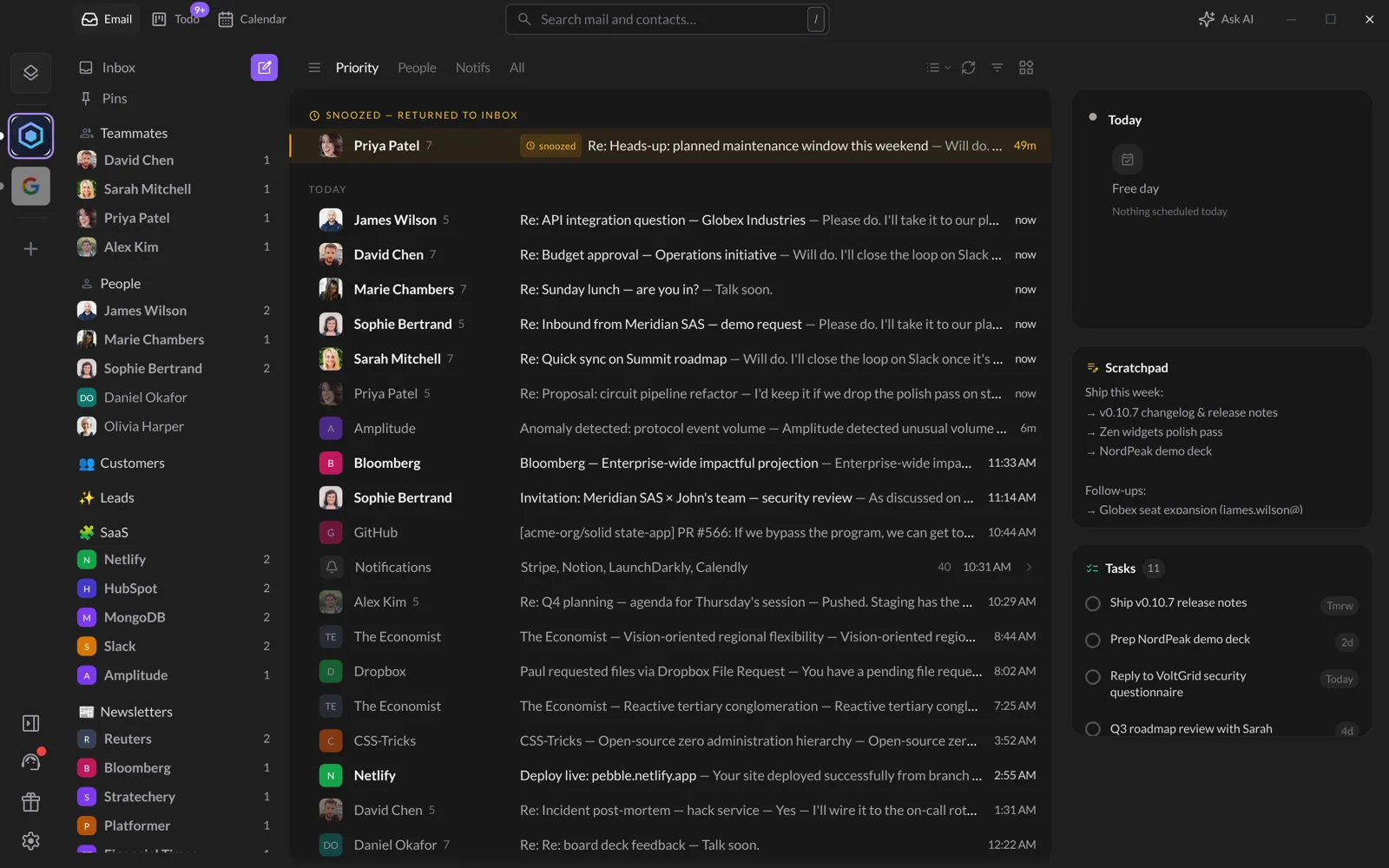Image resolution: width=1389 pixels, height=868 pixels.
Task: Open the Calendar tab
Action: point(252,19)
